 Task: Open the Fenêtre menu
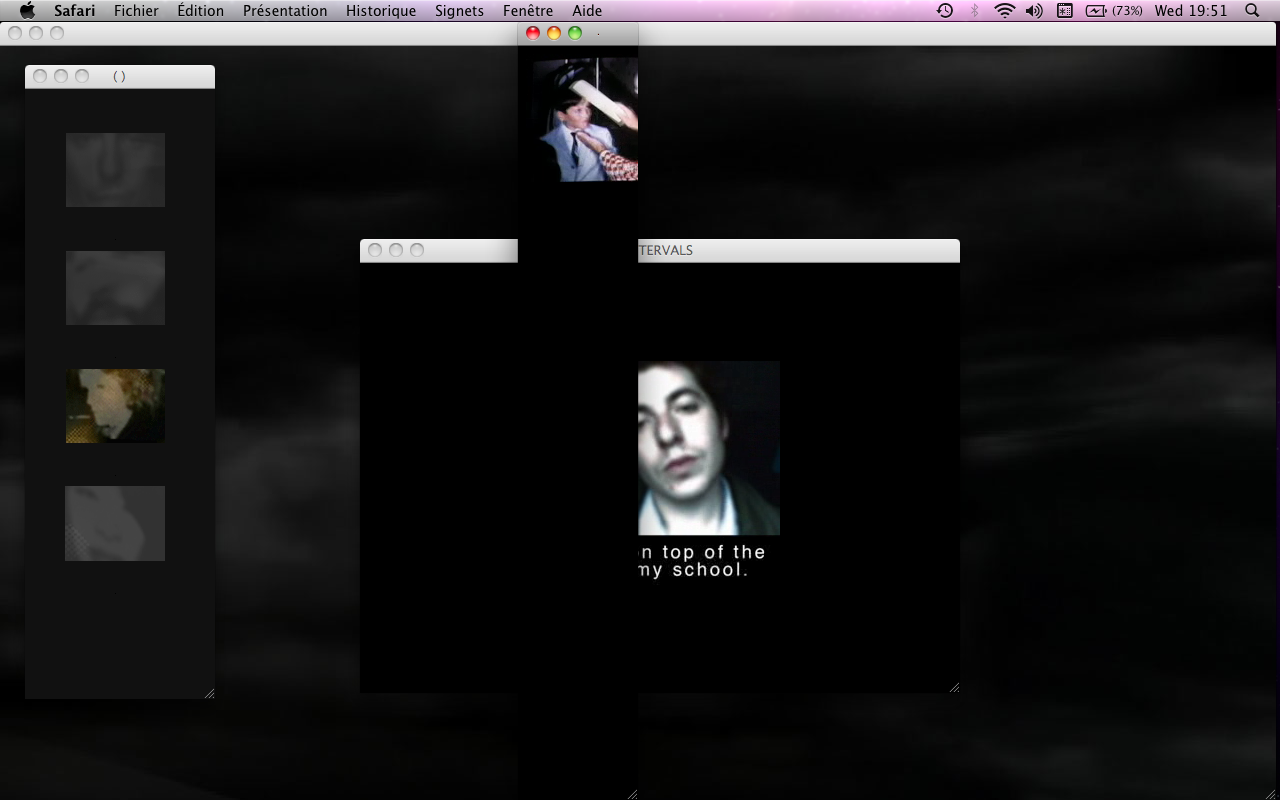528,11
